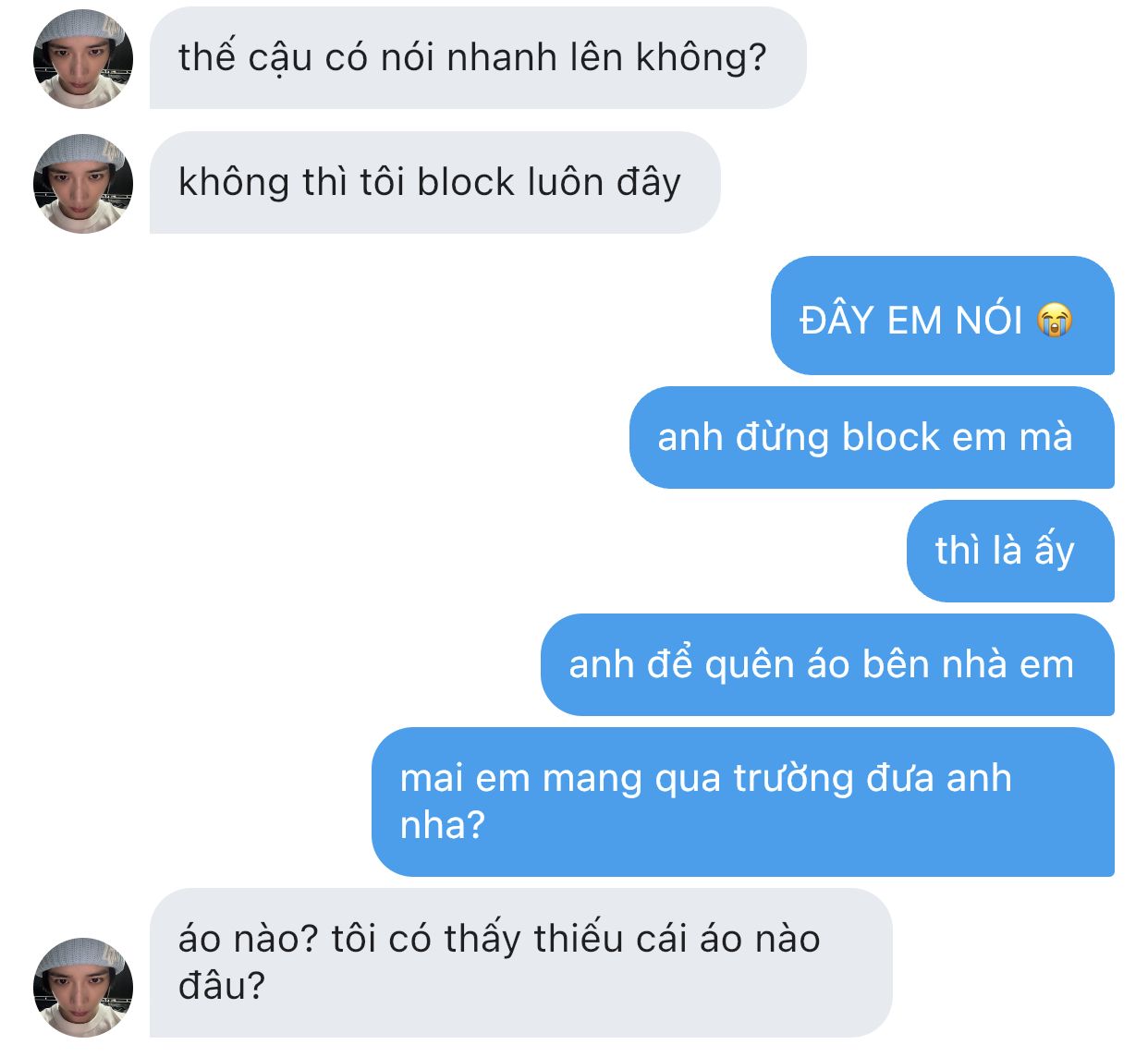This screenshot has height=1057, width=1148.
Task: Select the grey message "áo nào? tôi có thấy thiếu..."
Action: pos(521,963)
